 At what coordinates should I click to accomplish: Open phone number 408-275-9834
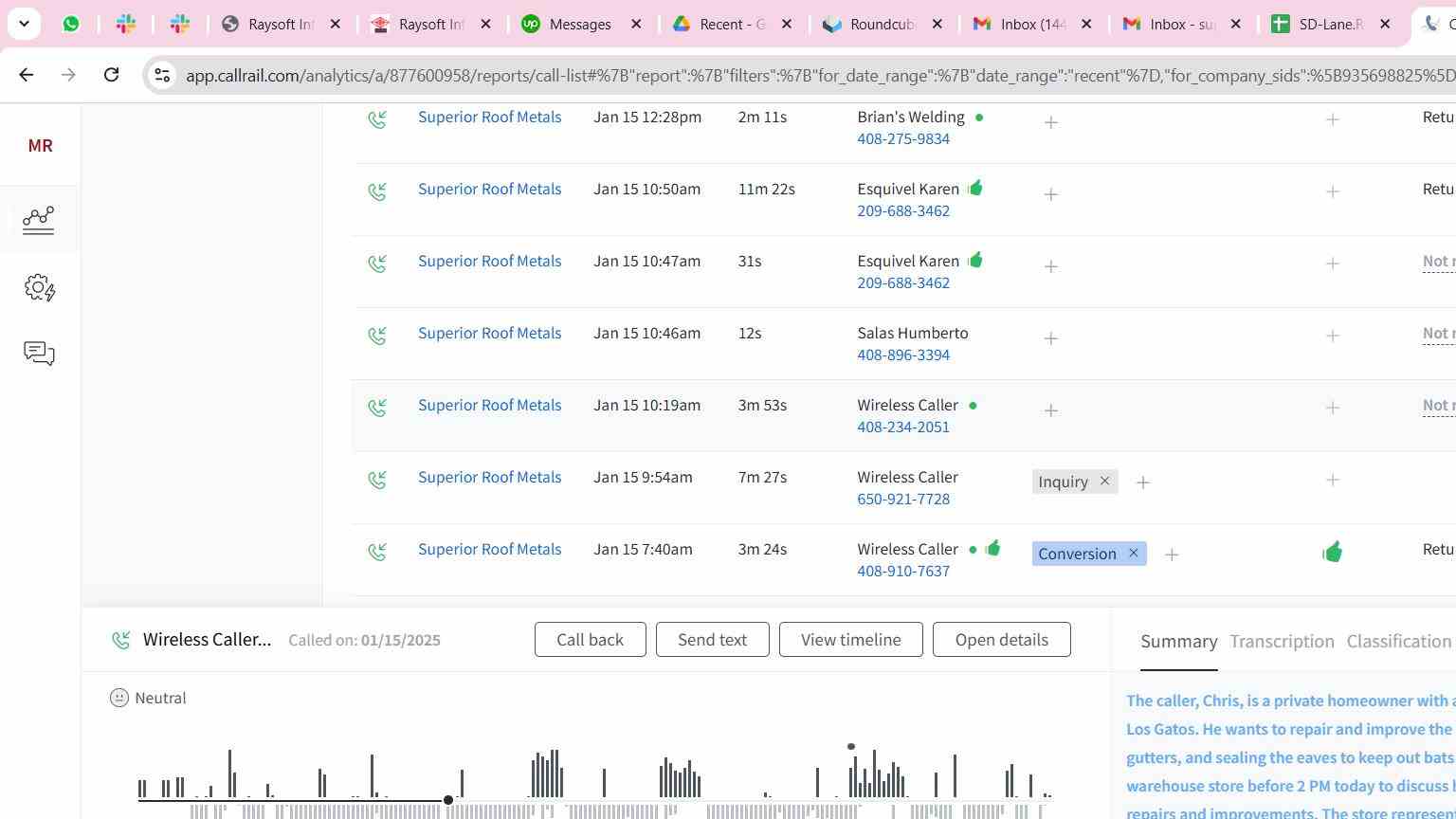(903, 139)
